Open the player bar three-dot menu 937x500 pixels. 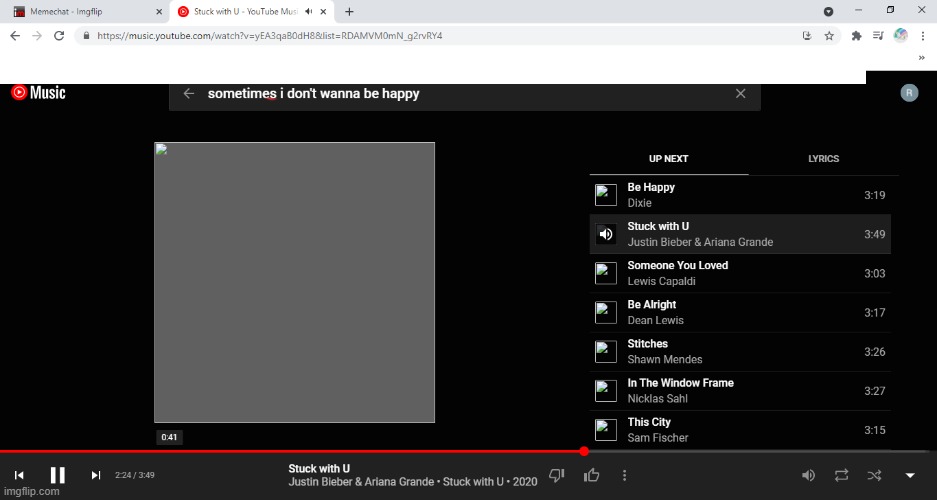pos(624,475)
